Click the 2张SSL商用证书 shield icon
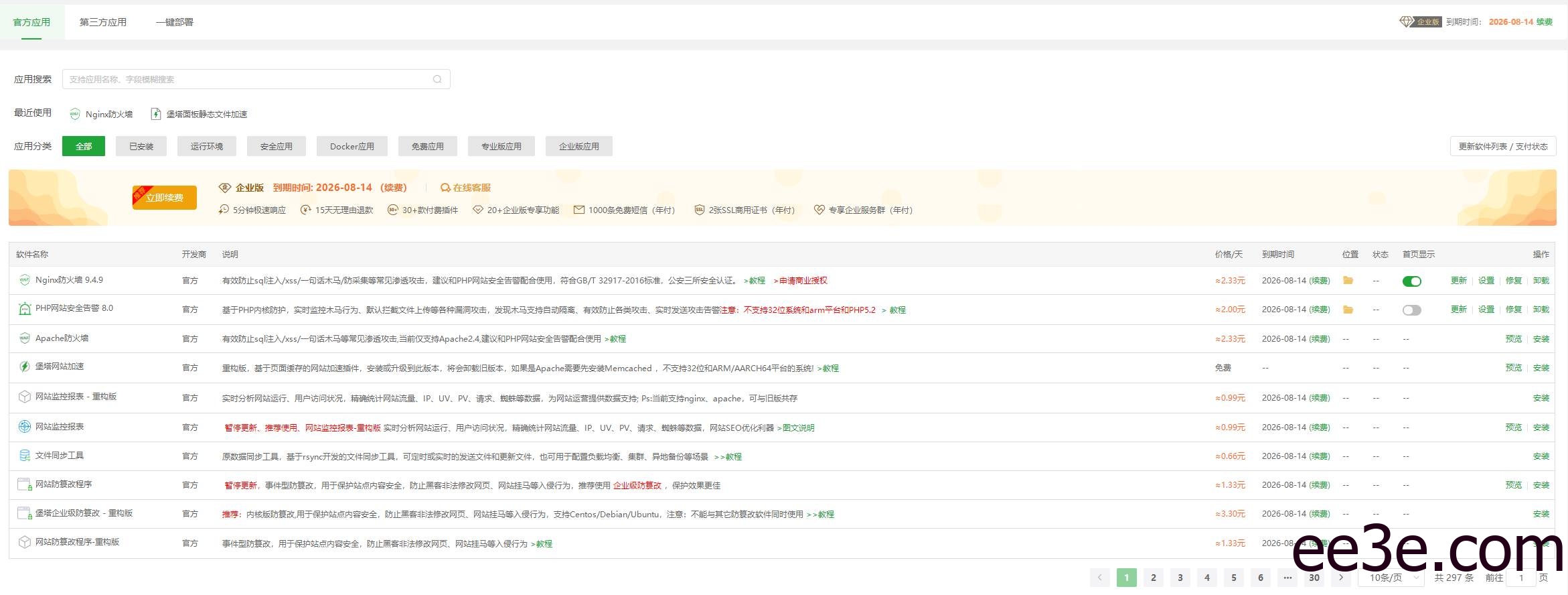1568x595 pixels. (700, 210)
